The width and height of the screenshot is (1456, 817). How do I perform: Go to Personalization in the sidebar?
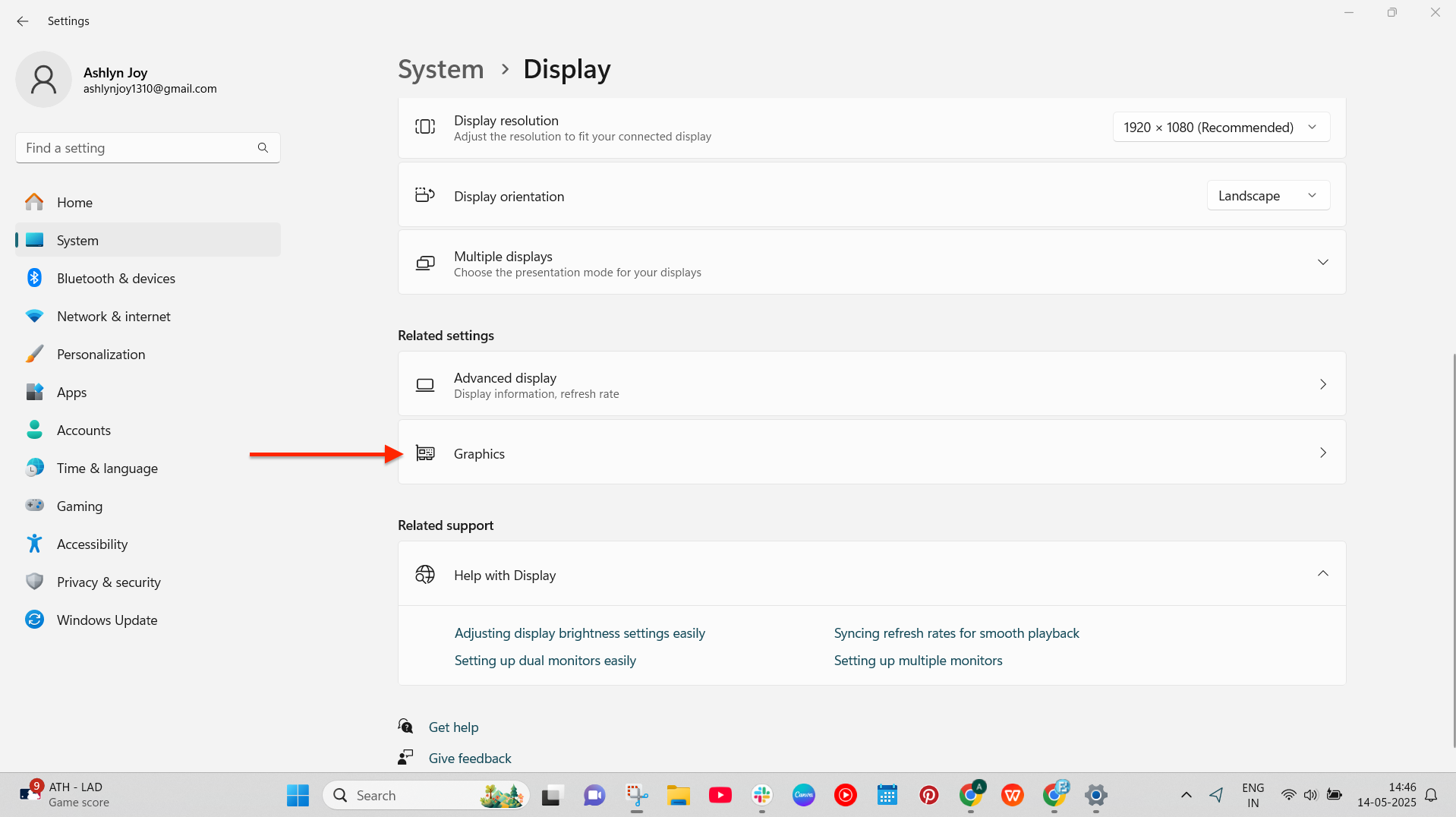pyautogui.click(x=100, y=355)
